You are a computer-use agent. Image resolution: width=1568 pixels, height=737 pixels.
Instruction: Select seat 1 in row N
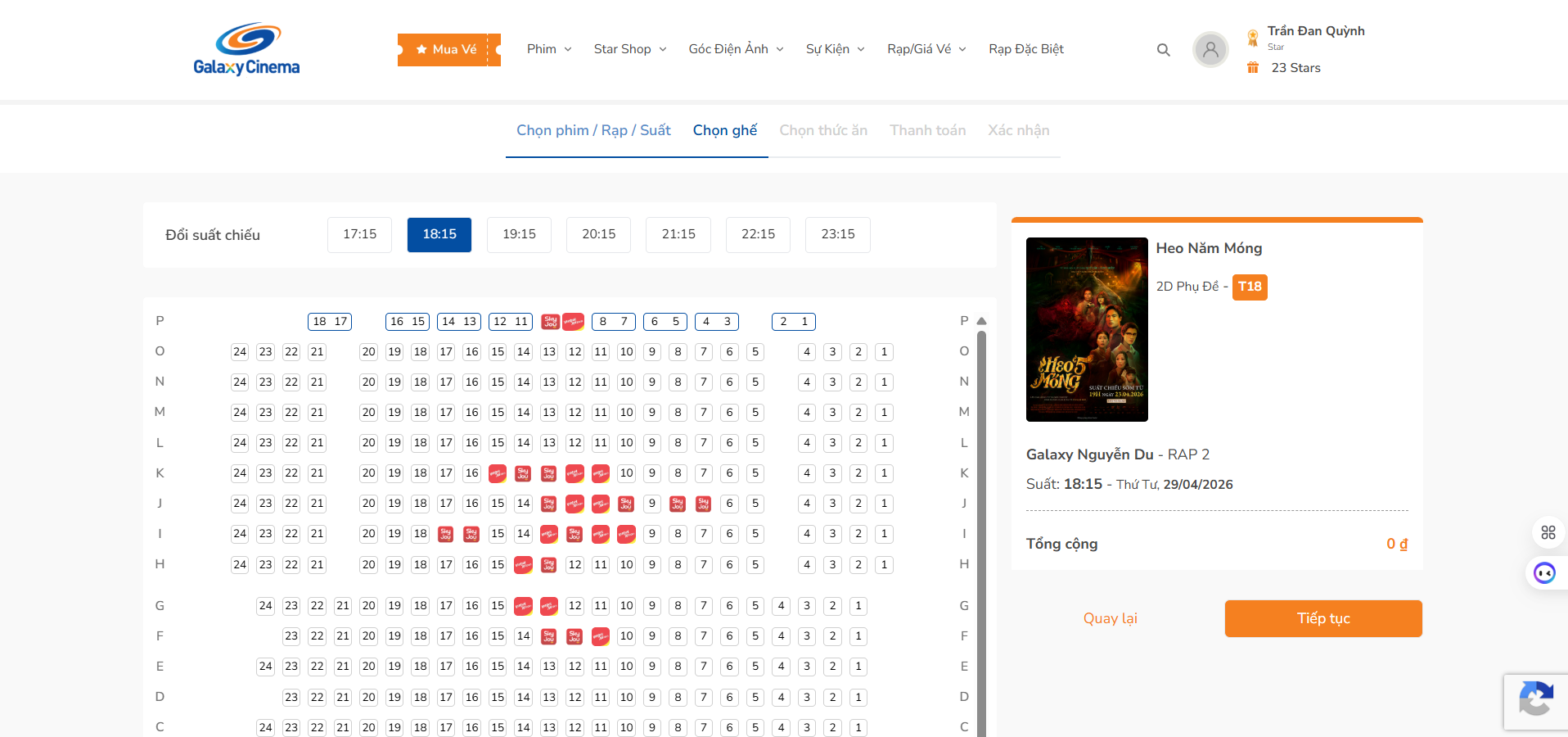884,382
